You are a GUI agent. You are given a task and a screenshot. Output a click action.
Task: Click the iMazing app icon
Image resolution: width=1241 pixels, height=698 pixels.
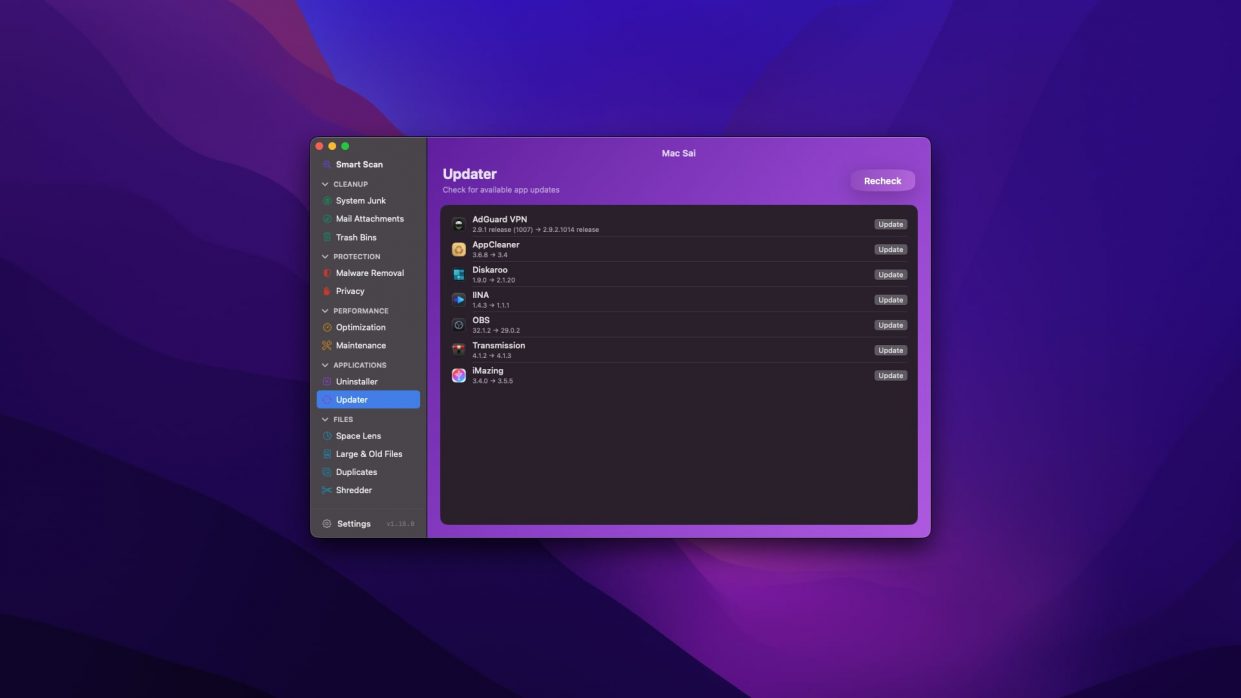pyautogui.click(x=458, y=375)
